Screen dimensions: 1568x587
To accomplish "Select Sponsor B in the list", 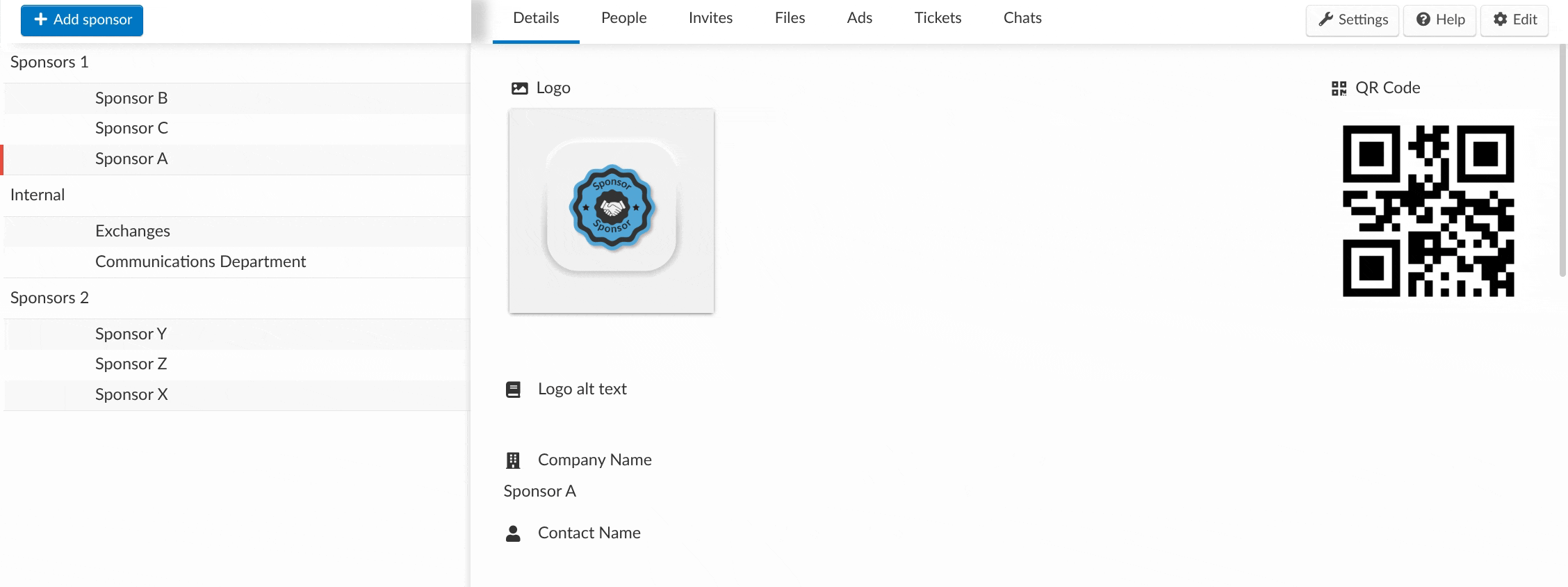I will (x=237, y=98).
